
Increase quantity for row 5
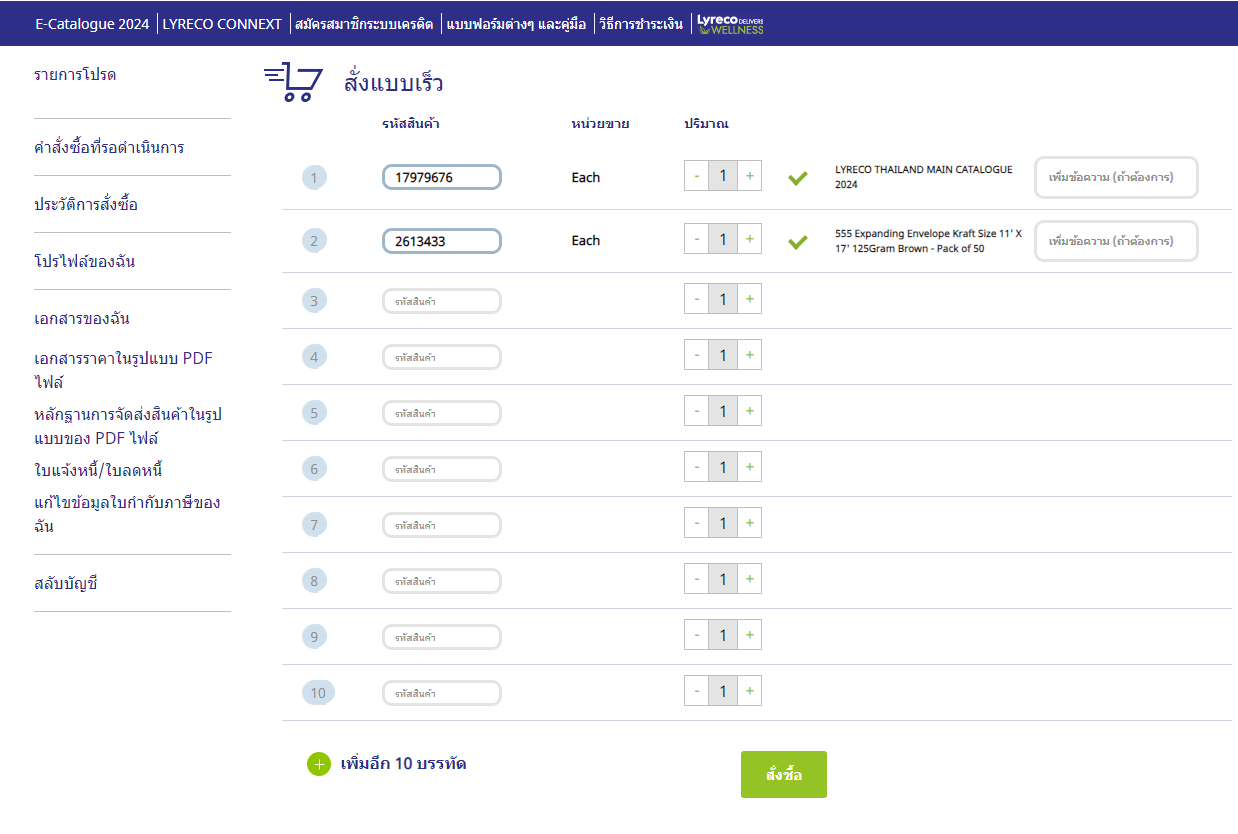pyautogui.click(x=750, y=410)
